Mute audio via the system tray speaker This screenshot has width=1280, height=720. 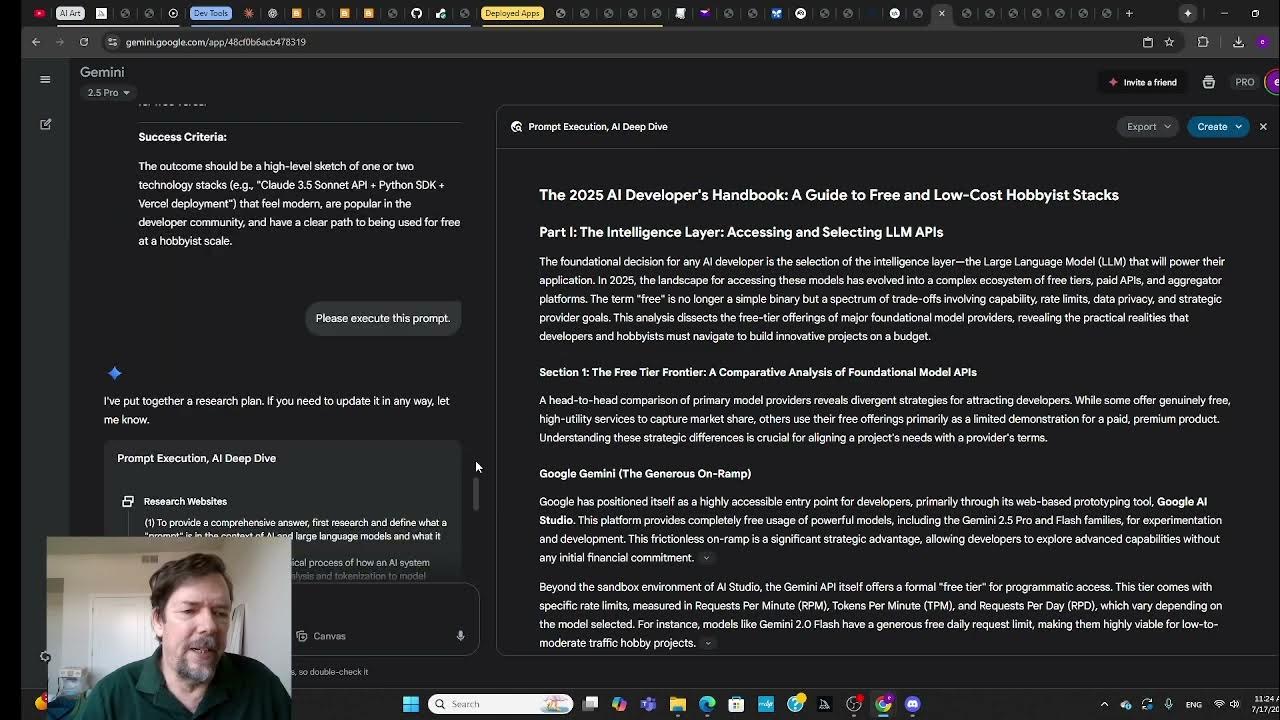pyautogui.click(x=1236, y=704)
